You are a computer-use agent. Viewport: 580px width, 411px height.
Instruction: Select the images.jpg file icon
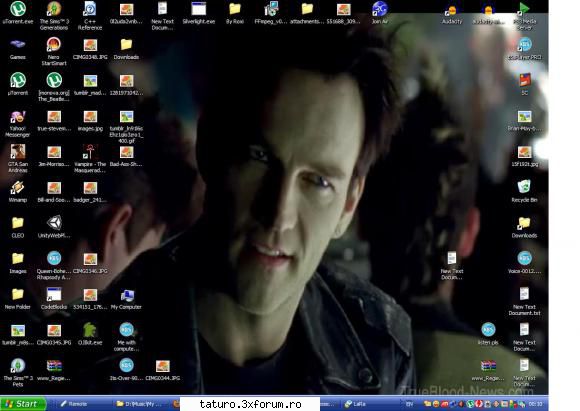[x=90, y=121]
